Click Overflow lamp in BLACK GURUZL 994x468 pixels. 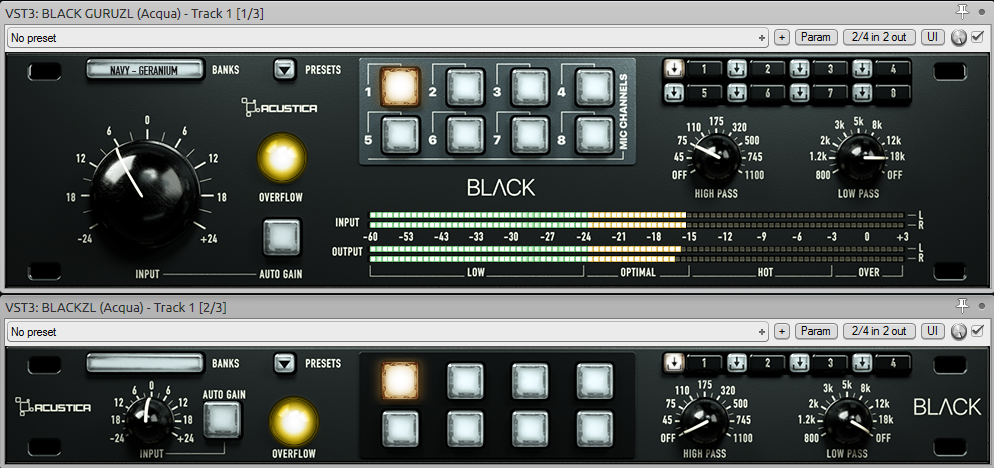[282, 159]
